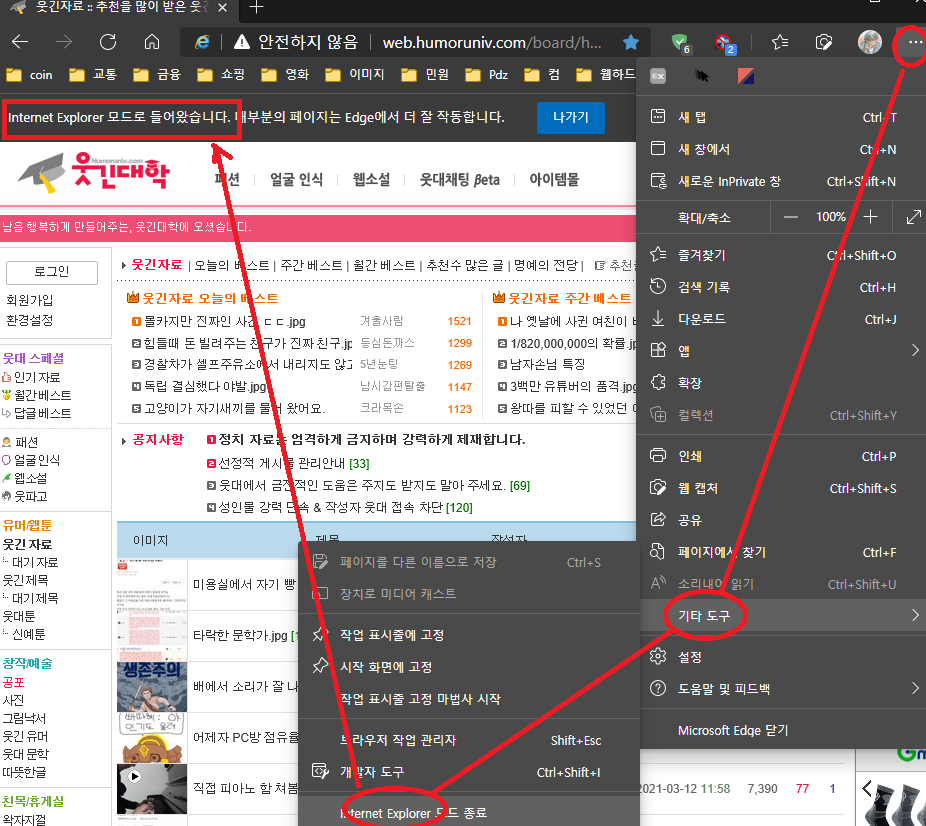Open the Pdz bookmark folder
The image size is (926, 826).
(x=487, y=75)
